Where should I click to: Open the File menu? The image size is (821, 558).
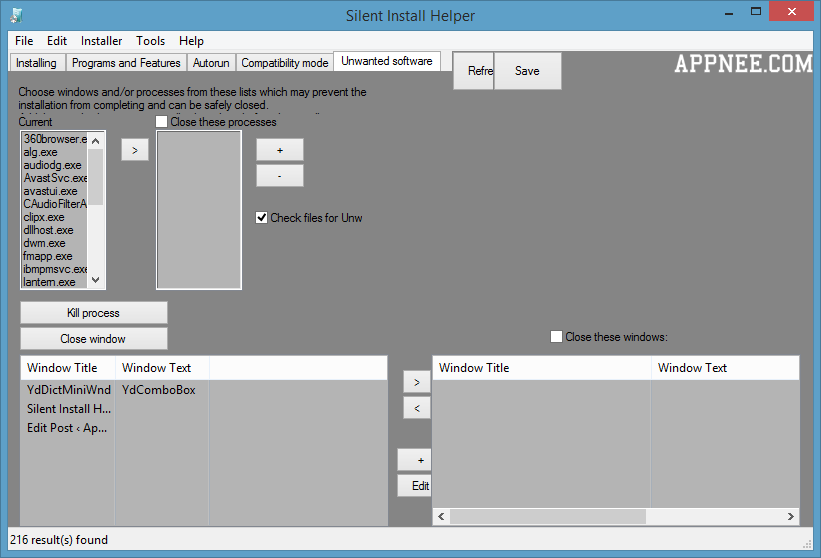click(24, 41)
